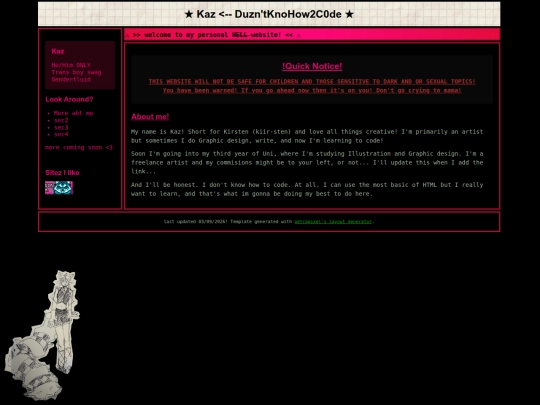Click the paragraph starting 'Soon I'm going into'

pyautogui.click(x=307, y=163)
